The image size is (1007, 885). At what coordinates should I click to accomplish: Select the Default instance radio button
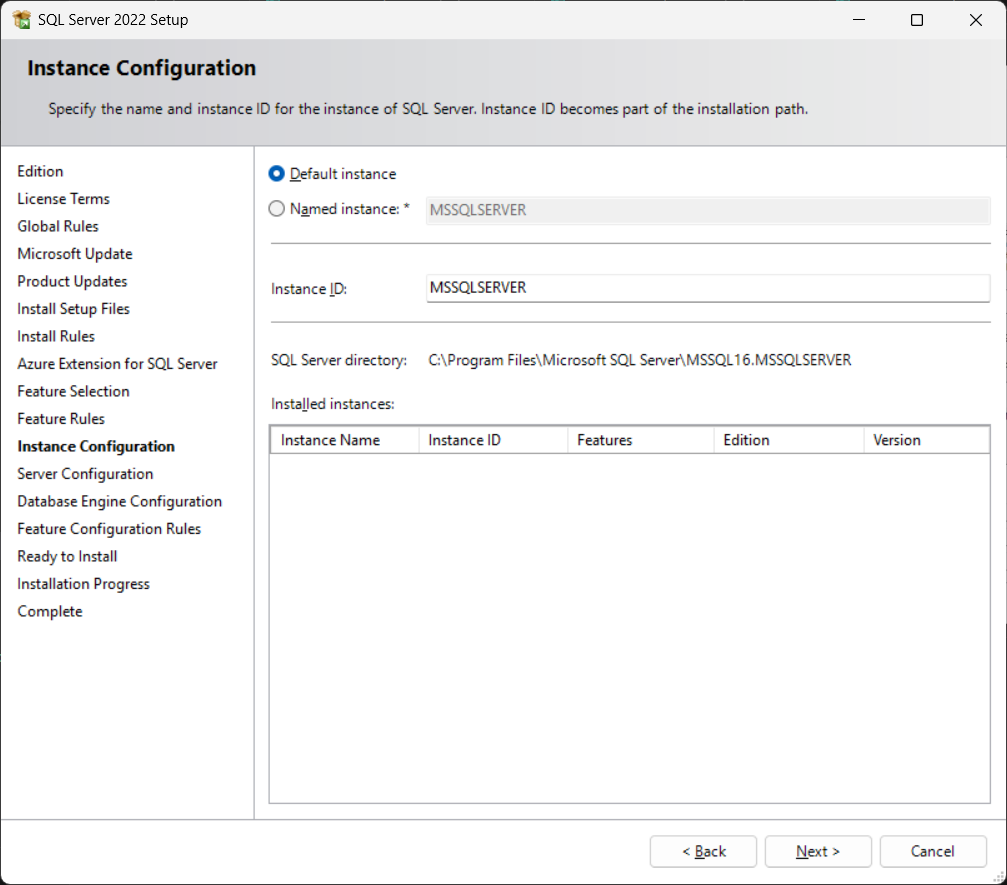[x=277, y=174]
